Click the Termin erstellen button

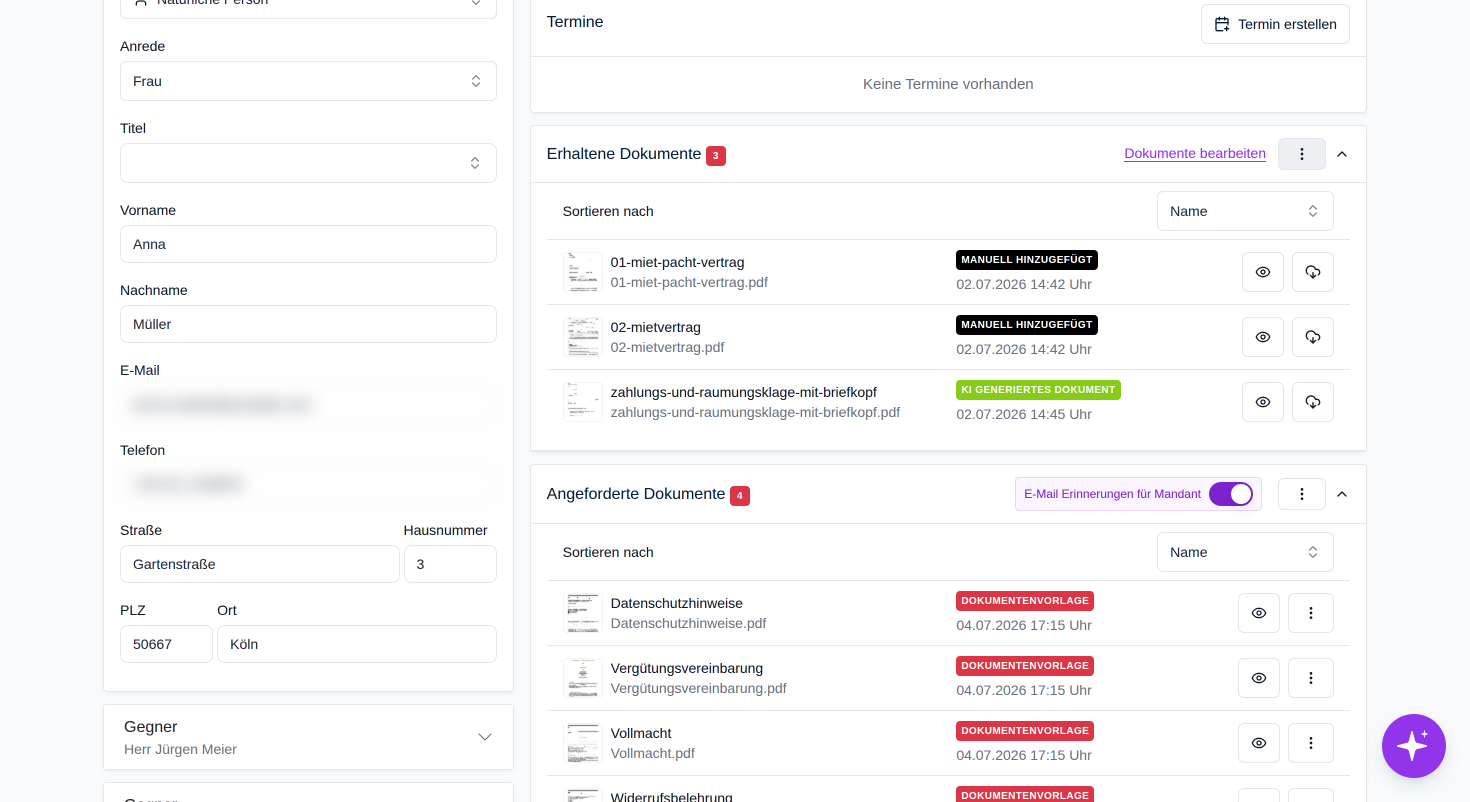(x=1275, y=24)
